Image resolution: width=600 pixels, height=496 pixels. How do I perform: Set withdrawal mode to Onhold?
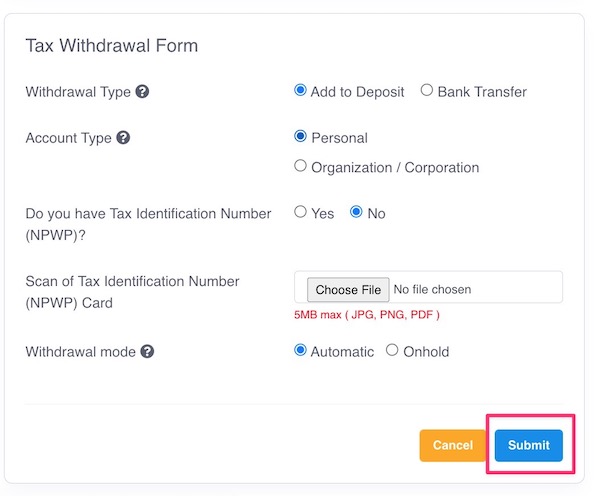pos(392,350)
